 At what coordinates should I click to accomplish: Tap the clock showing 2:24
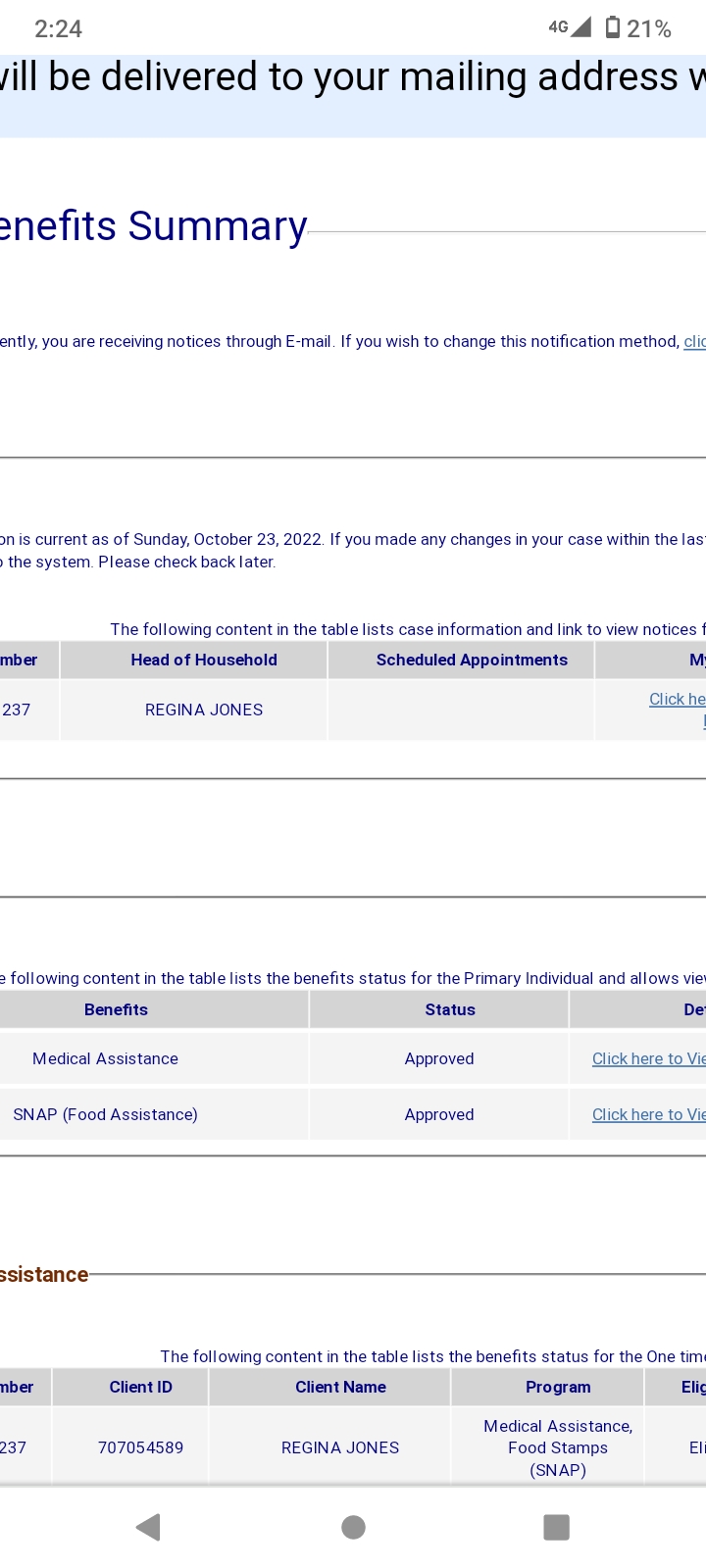tap(58, 28)
